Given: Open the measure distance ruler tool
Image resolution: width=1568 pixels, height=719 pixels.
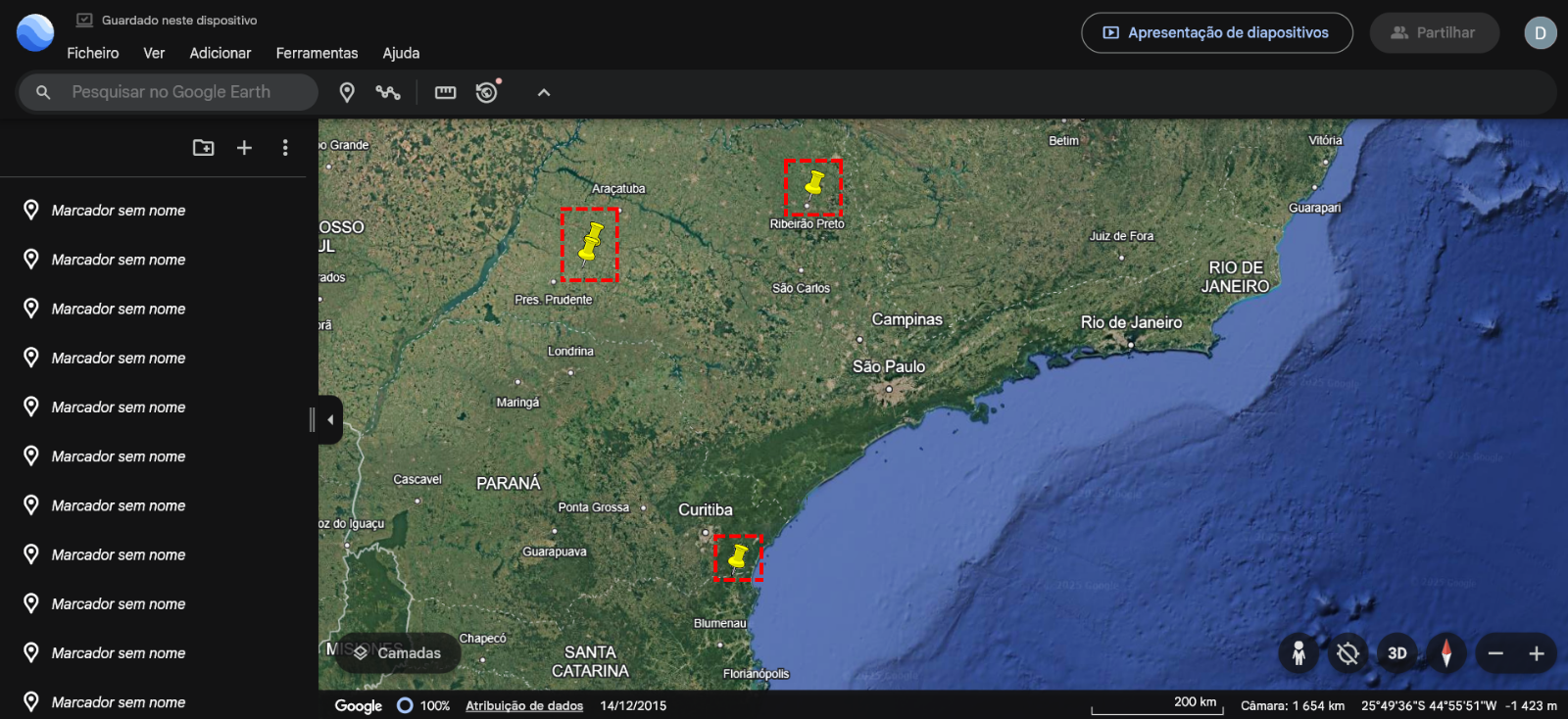Looking at the screenshot, I should pyautogui.click(x=446, y=92).
